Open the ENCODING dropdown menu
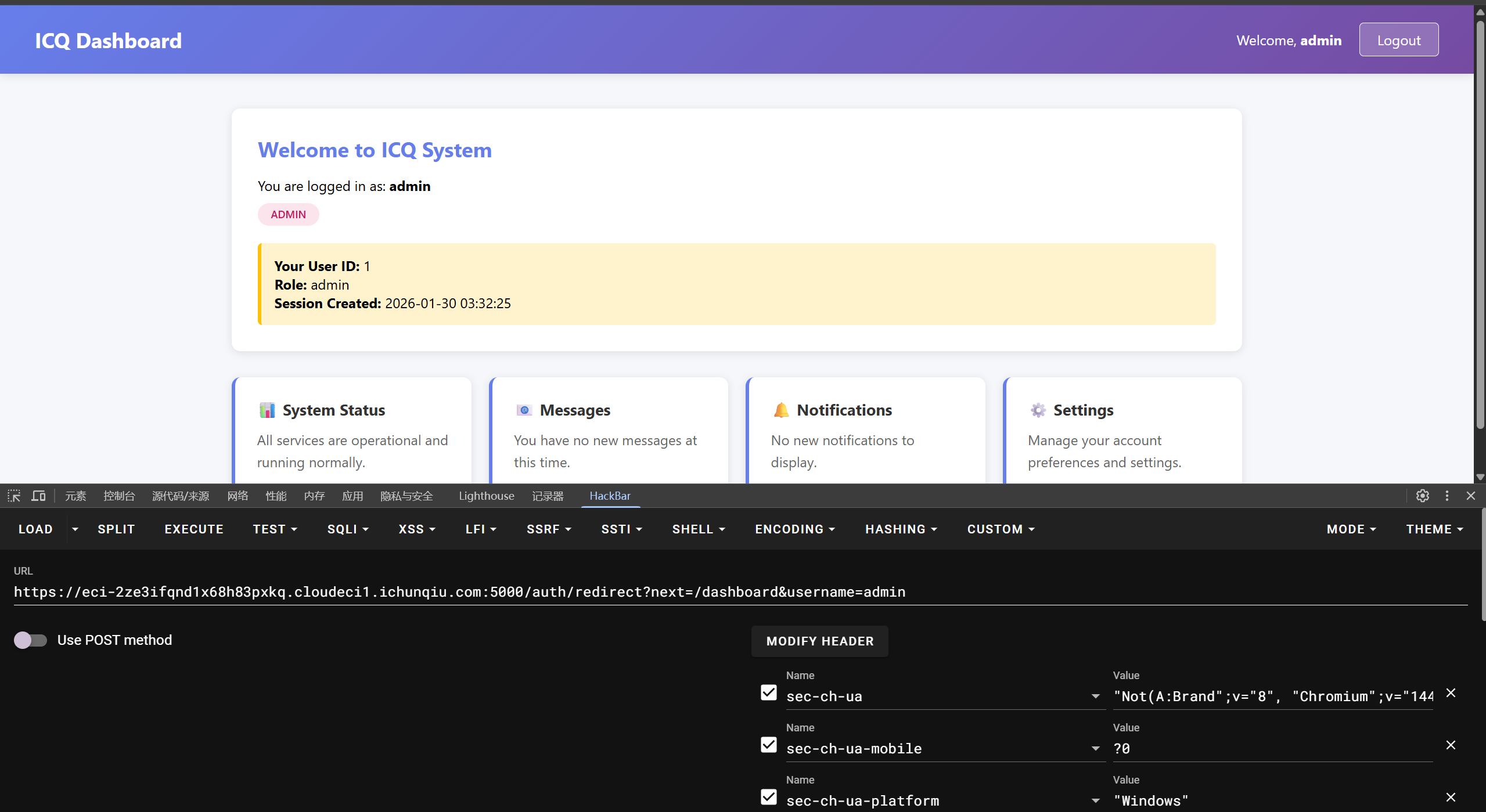The height and width of the screenshot is (812, 1486). click(x=795, y=529)
